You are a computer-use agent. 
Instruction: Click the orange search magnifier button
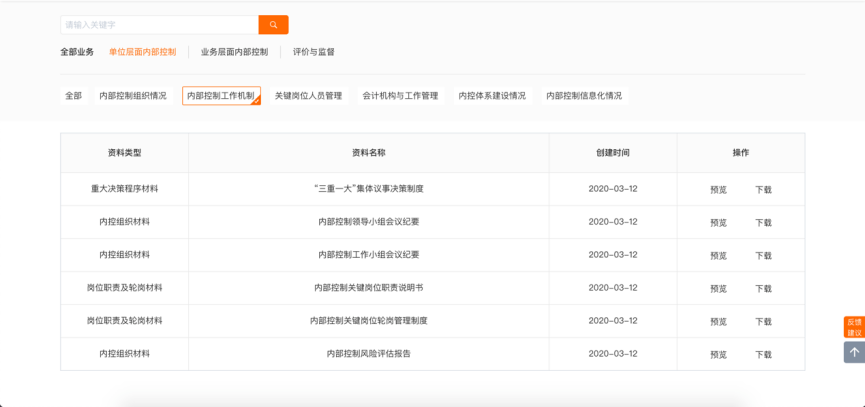coord(273,25)
